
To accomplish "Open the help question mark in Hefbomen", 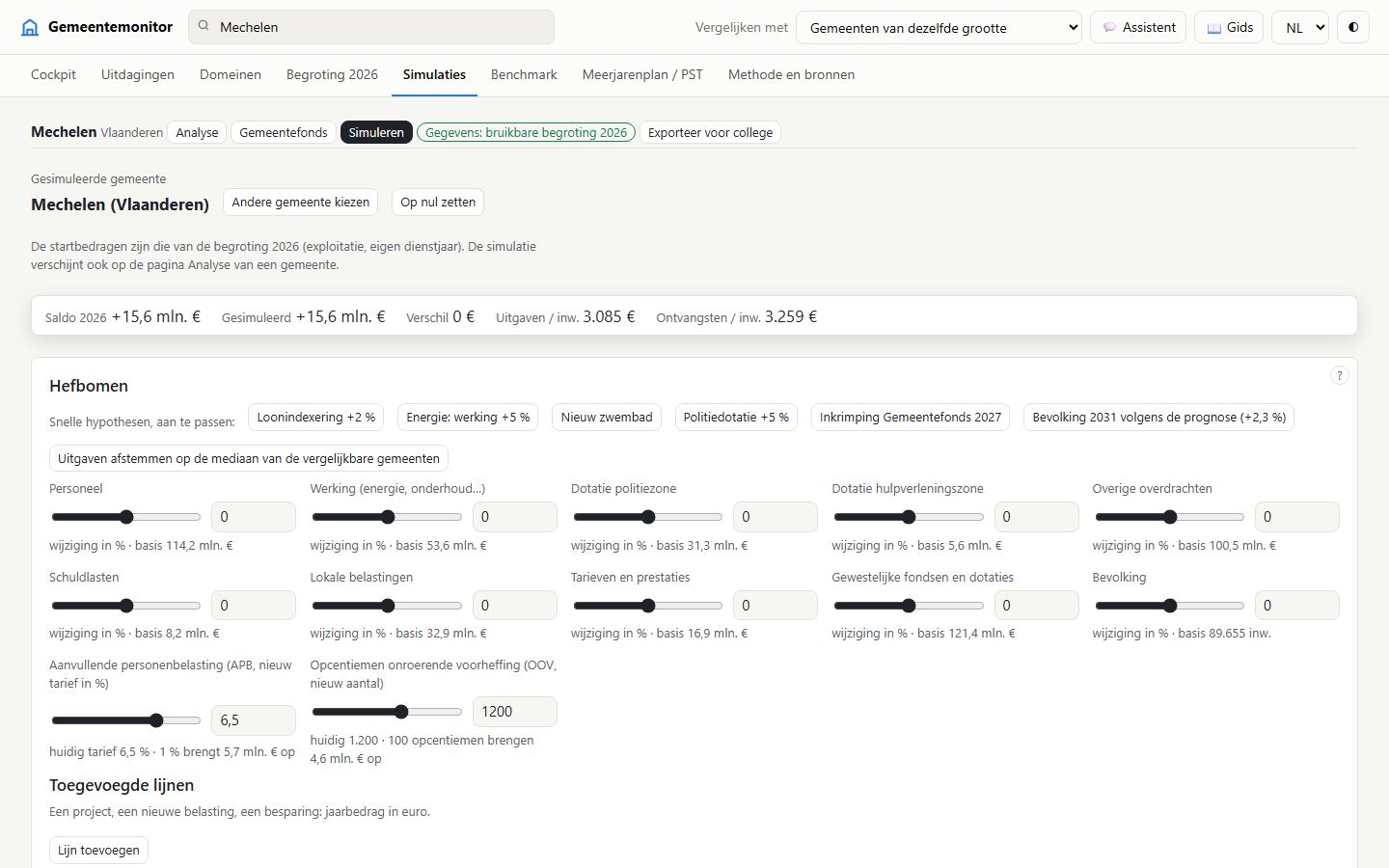I will pyautogui.click(x=1339, y=375).
